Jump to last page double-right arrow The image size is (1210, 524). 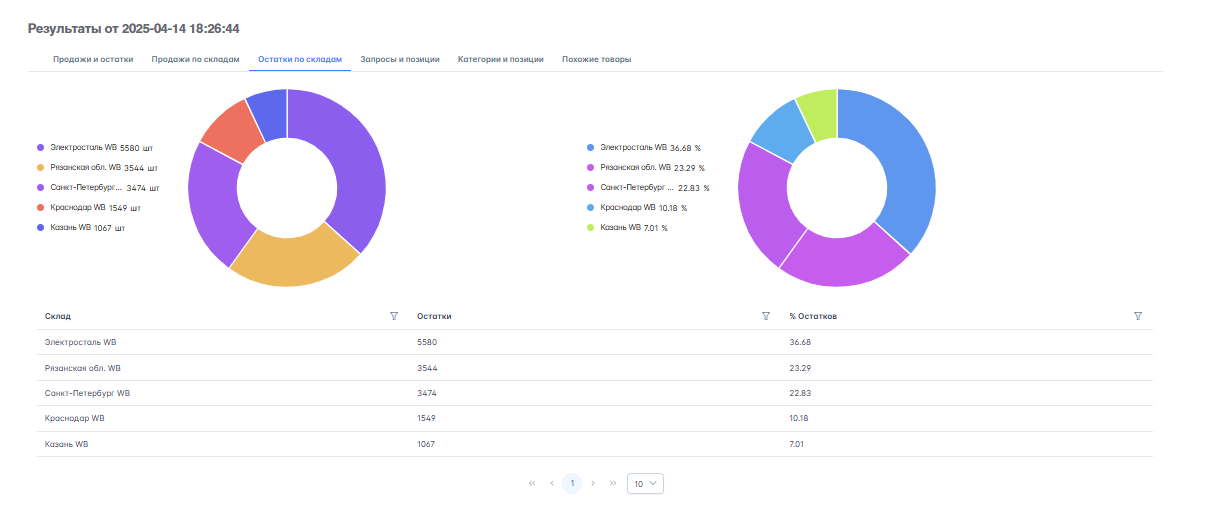613,483
